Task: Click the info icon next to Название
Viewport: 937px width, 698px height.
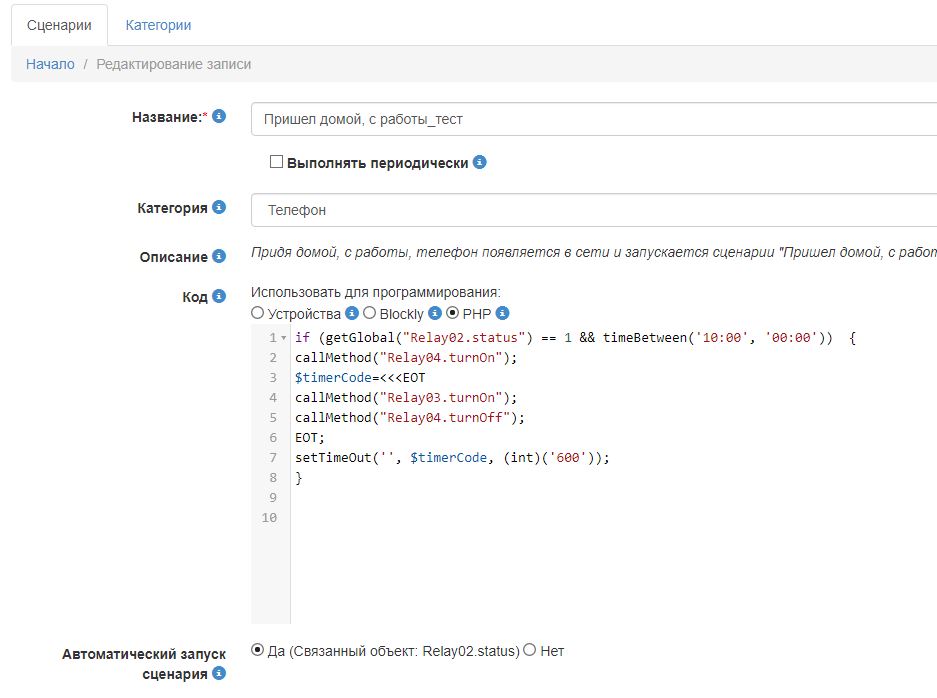Action: coord(219,117)
